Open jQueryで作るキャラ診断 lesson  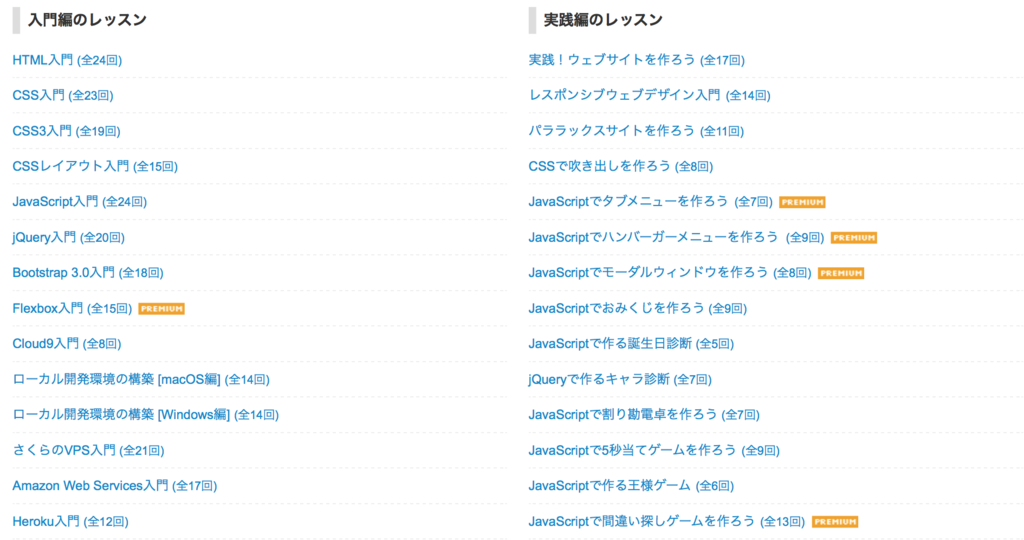pyautogui.click(x=620, y=379)
